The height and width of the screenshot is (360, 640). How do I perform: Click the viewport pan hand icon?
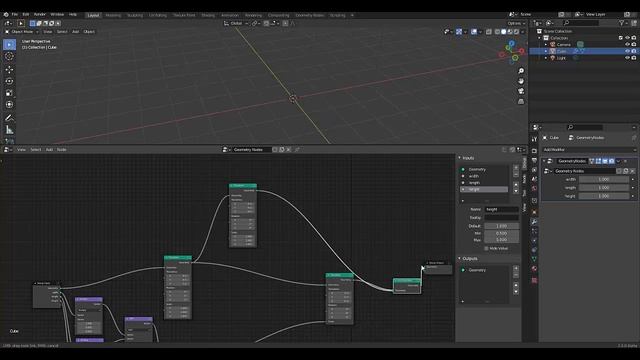click(521, 81)
